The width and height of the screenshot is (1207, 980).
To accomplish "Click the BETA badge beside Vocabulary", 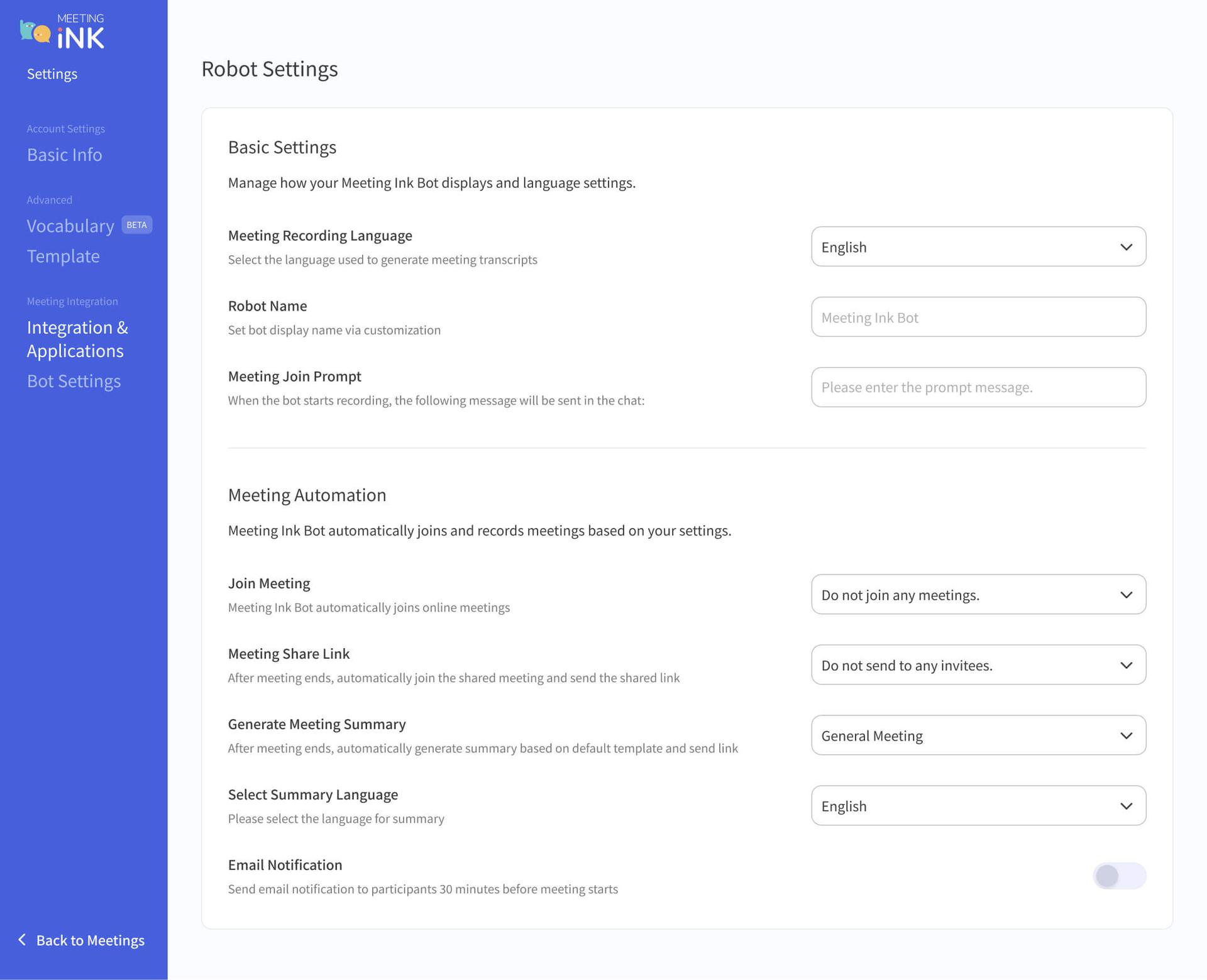I will (136, 225).
